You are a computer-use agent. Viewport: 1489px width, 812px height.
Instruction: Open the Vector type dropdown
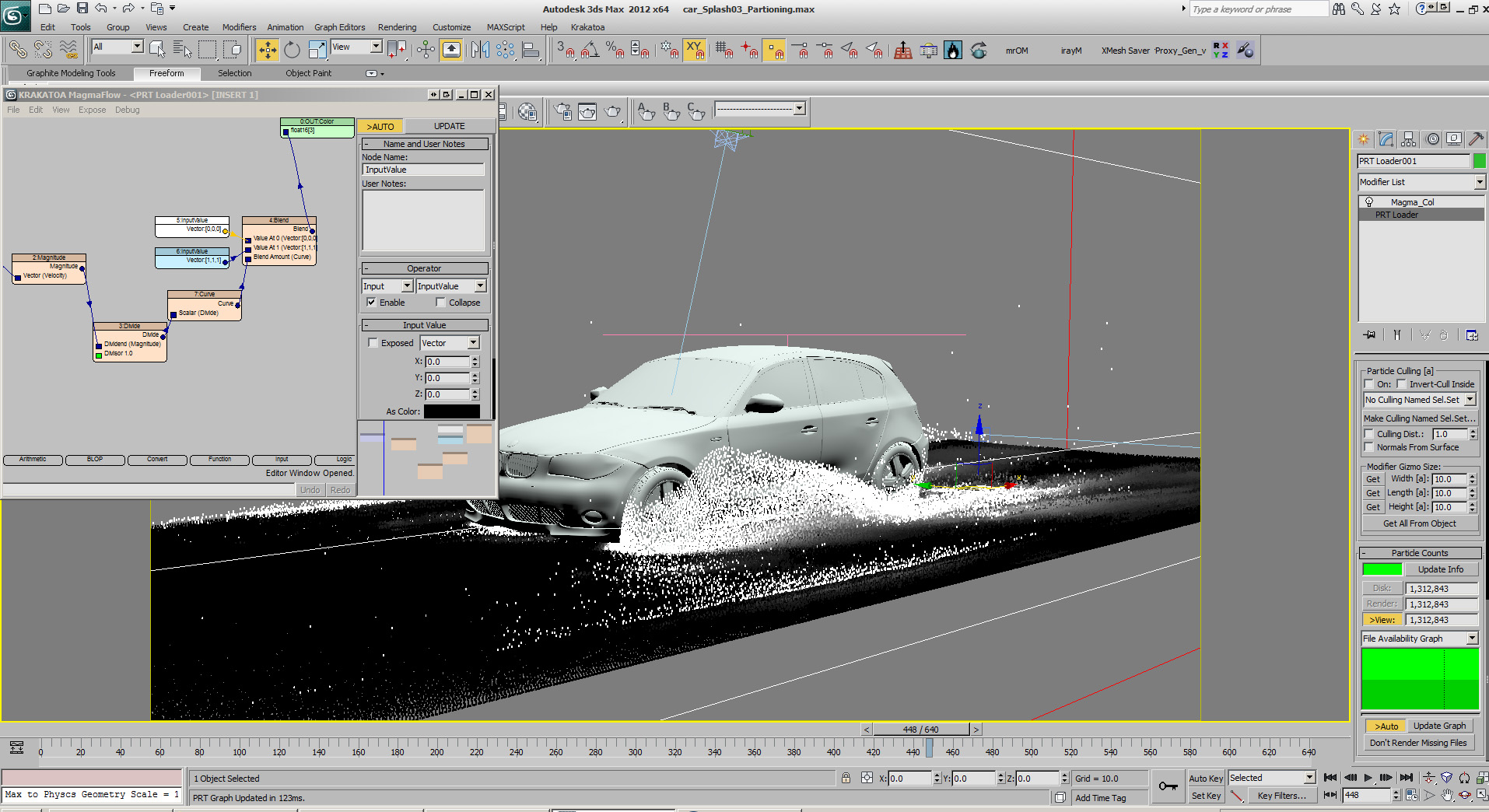473,343
